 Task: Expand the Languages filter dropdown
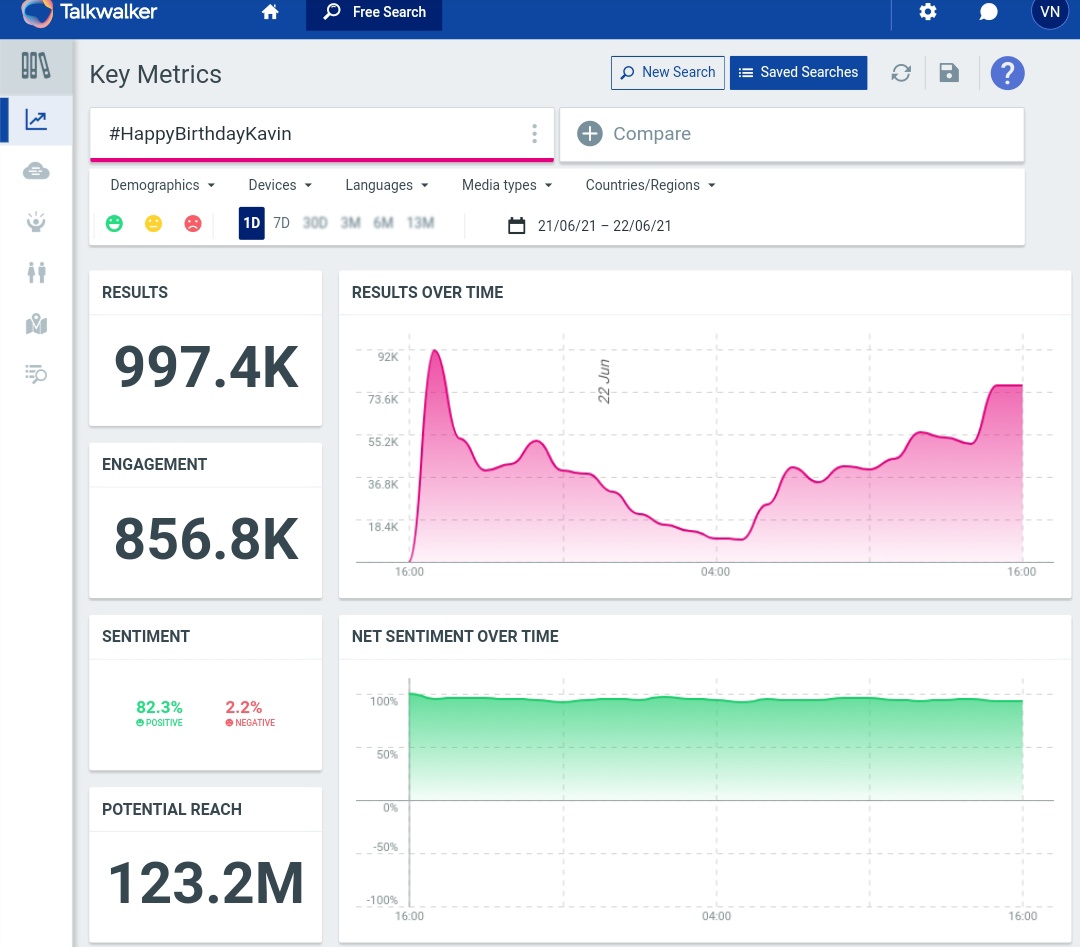tap(387, 185)
